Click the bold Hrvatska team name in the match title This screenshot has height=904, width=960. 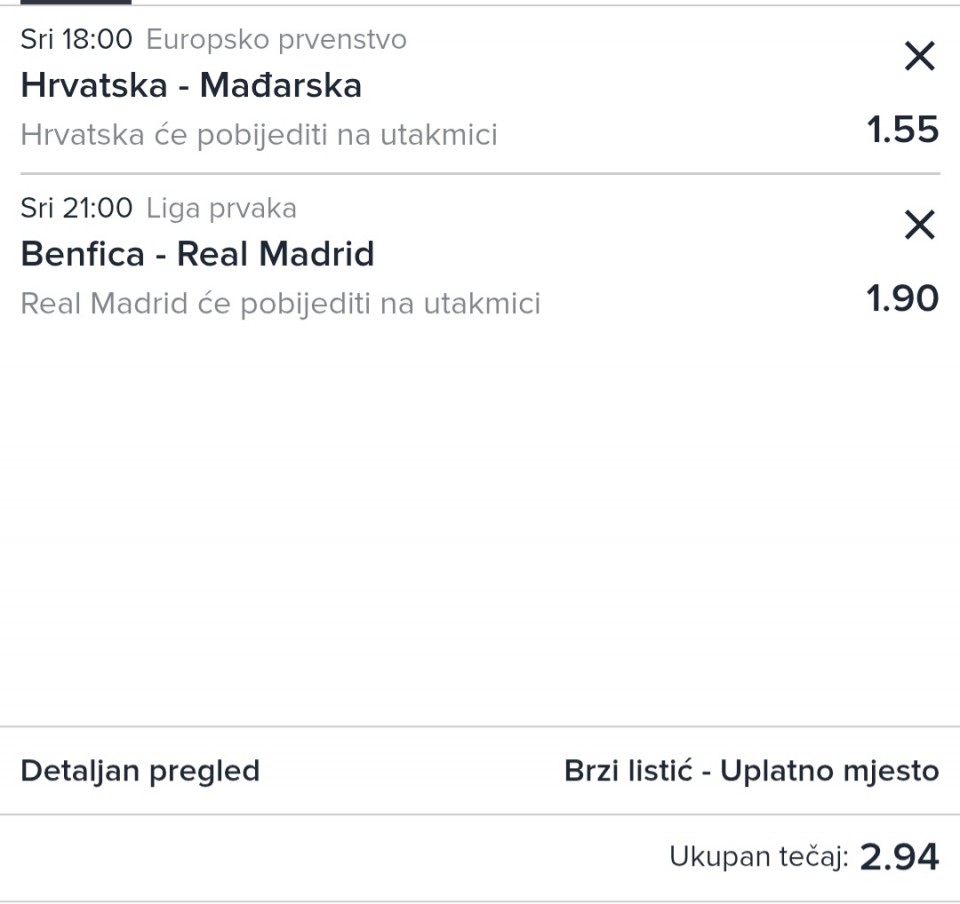pos(94,86)
